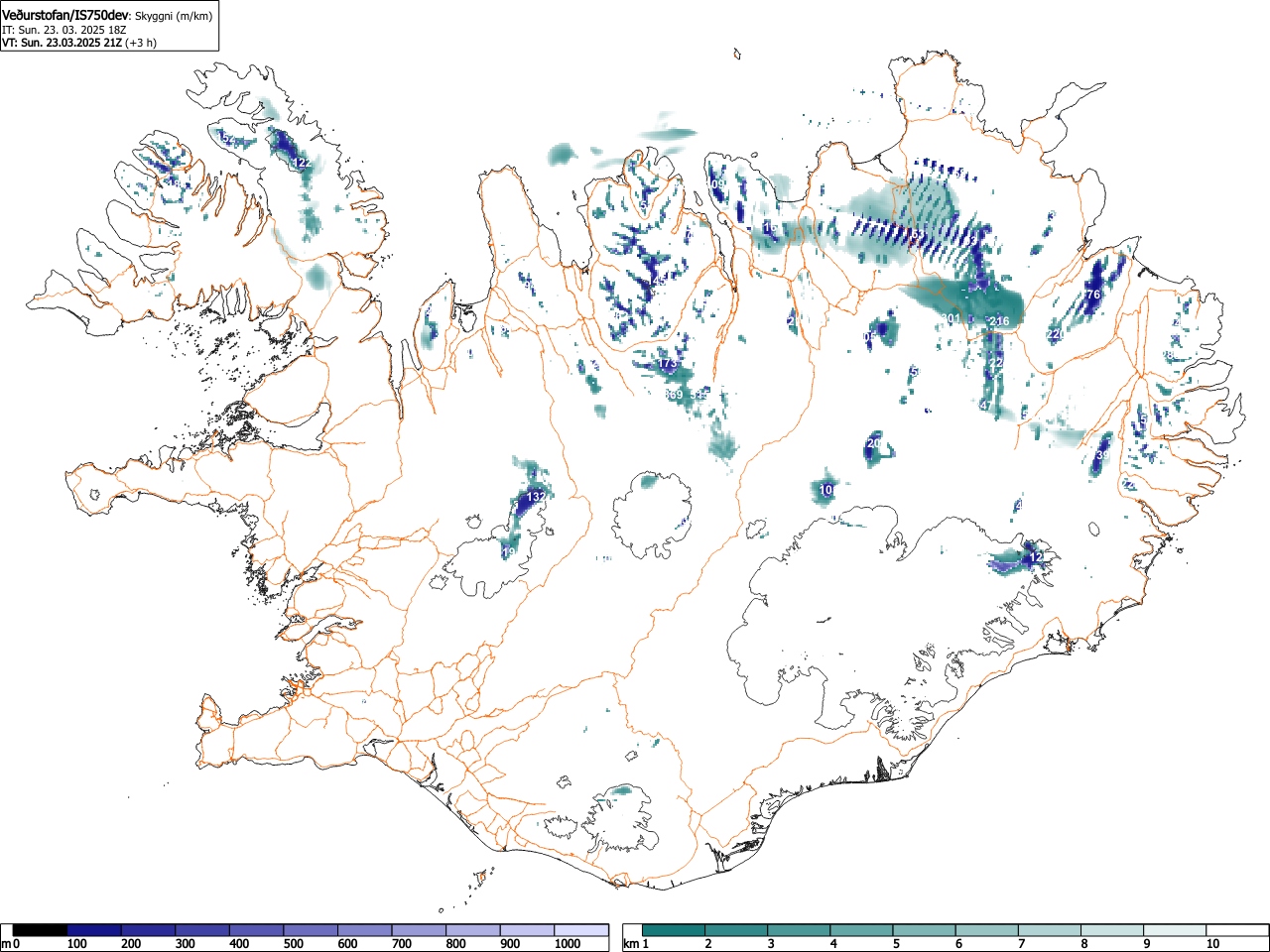
Task: Click the 132 visibility value on the map
Action: tap(536, 496)
